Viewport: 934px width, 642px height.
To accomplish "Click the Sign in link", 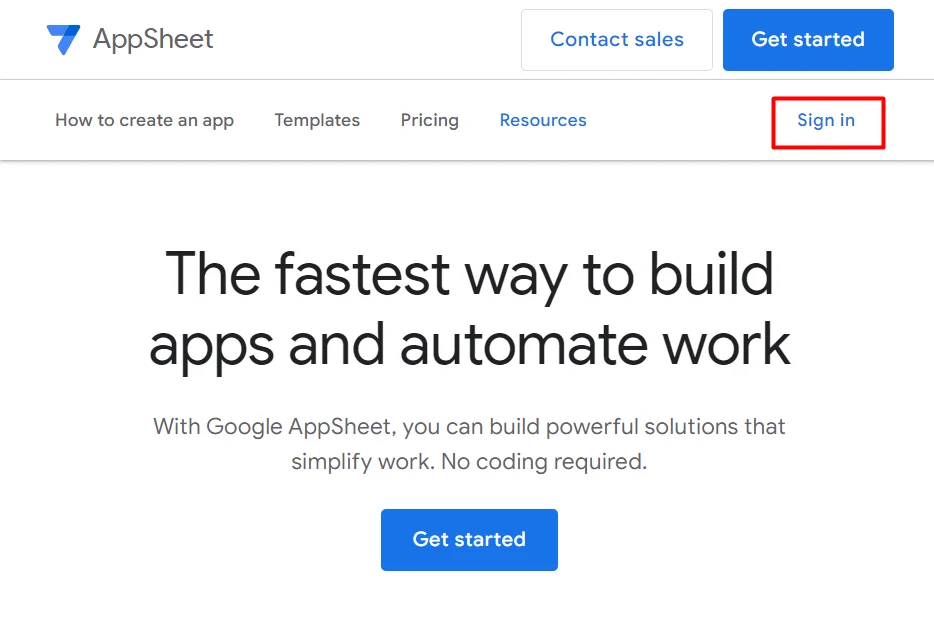I will [x=826, y=120].
